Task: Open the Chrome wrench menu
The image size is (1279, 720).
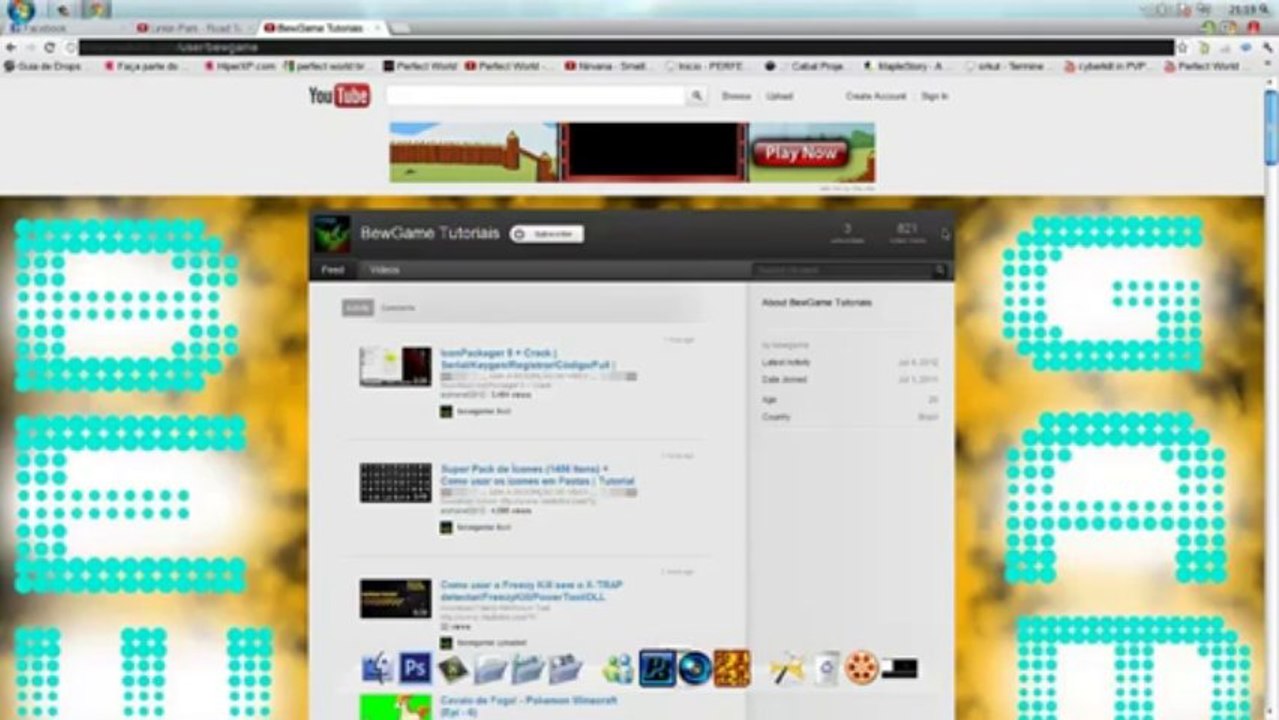Action: [1266, 47]
